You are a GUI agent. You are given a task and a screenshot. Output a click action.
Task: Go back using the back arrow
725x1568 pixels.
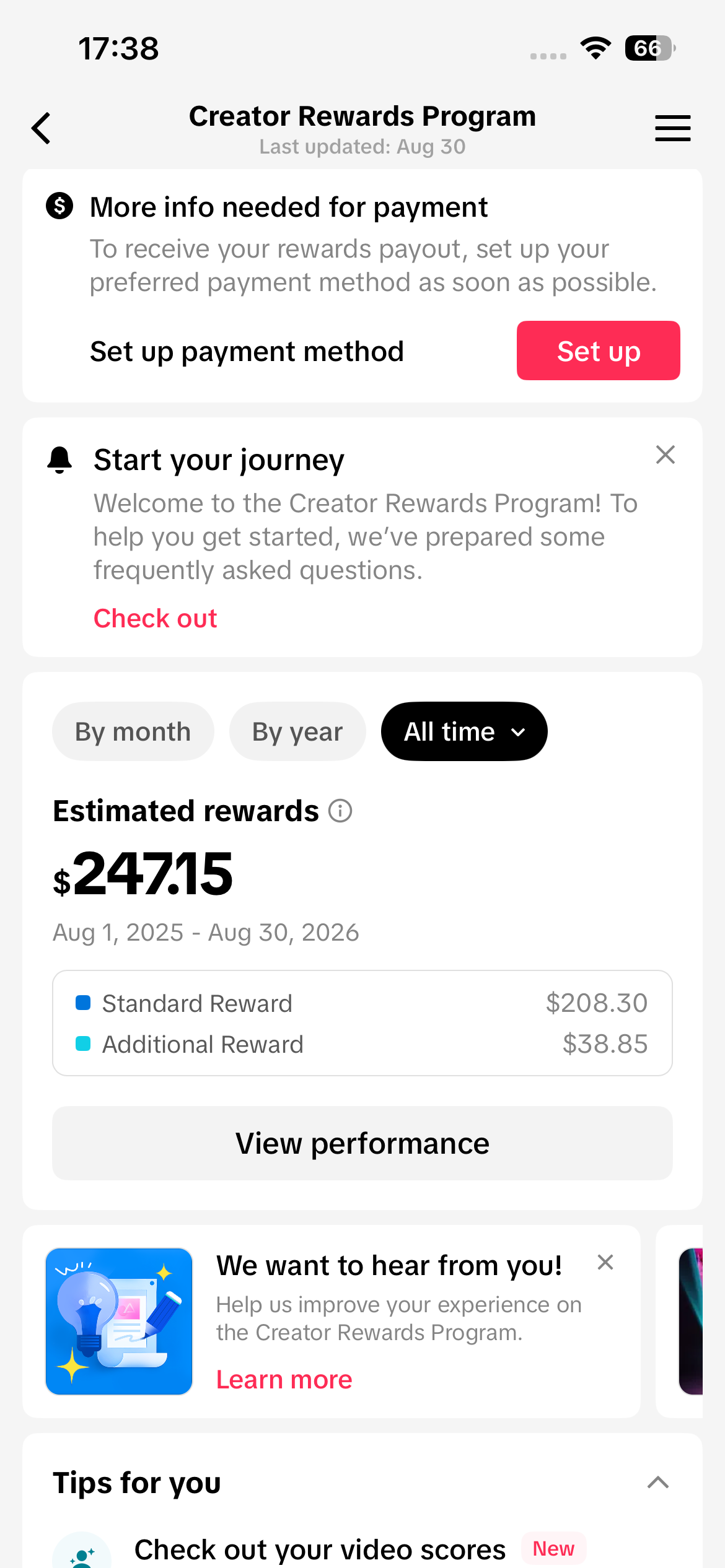tap(41, 128)
